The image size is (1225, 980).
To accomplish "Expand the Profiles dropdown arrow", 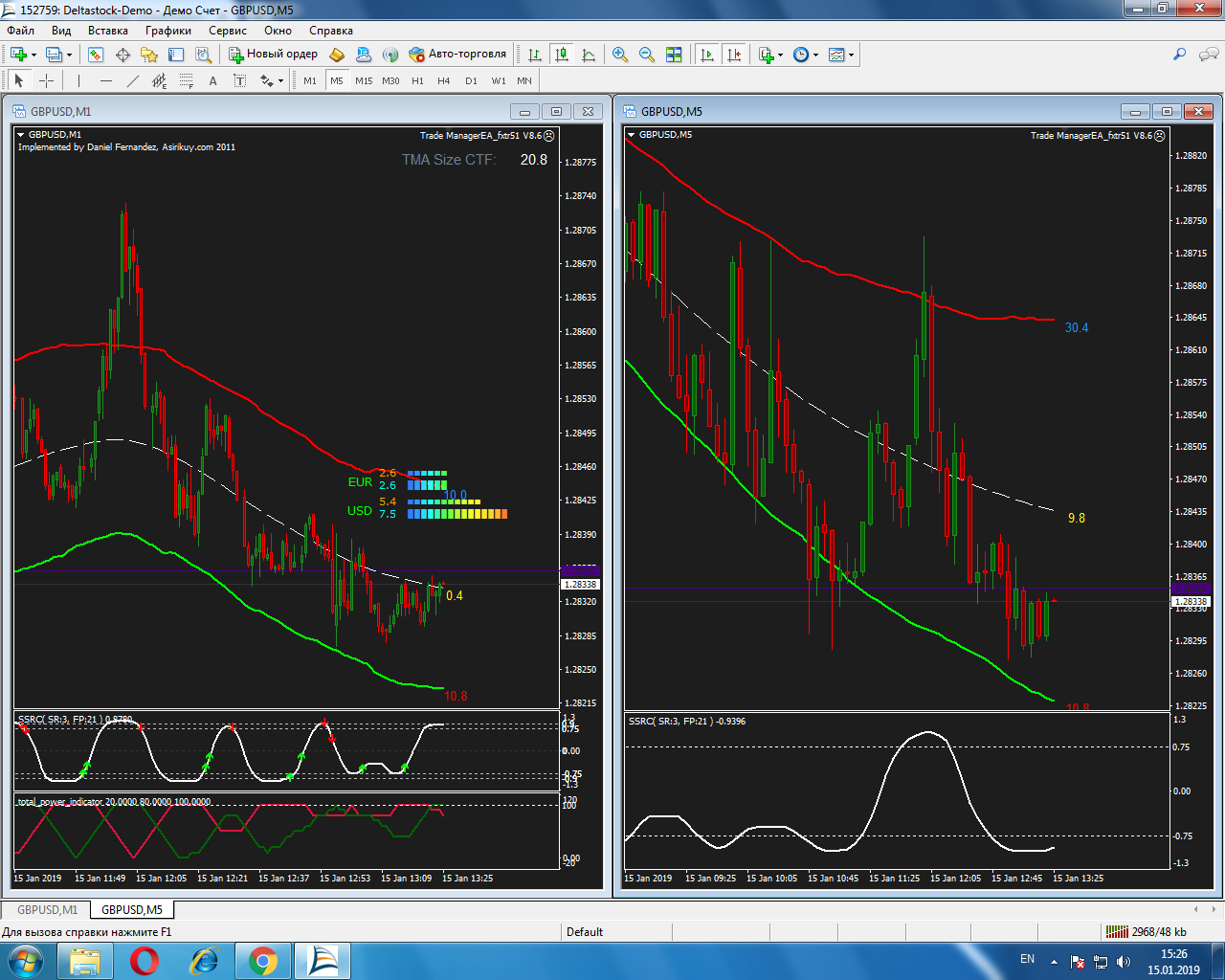I will tap(70, 55).
